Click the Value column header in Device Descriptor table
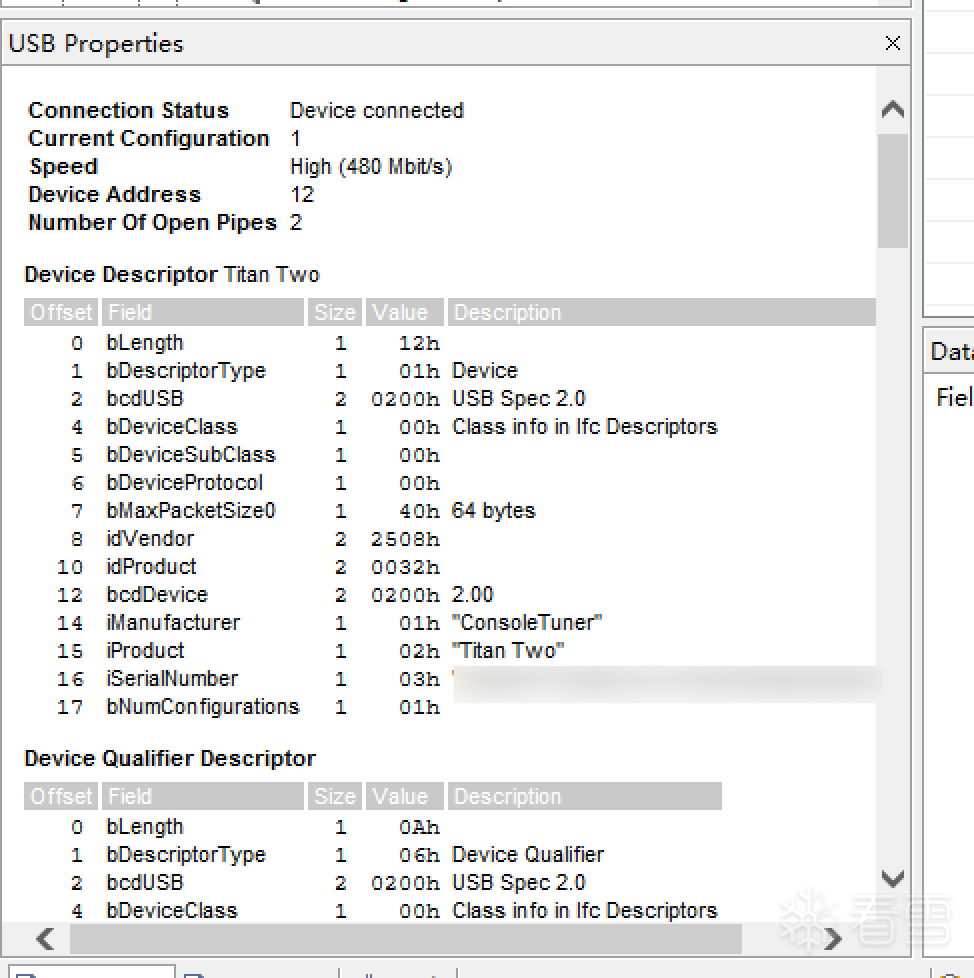This screenshot has width=974, height=978. (x=405, y=312)
